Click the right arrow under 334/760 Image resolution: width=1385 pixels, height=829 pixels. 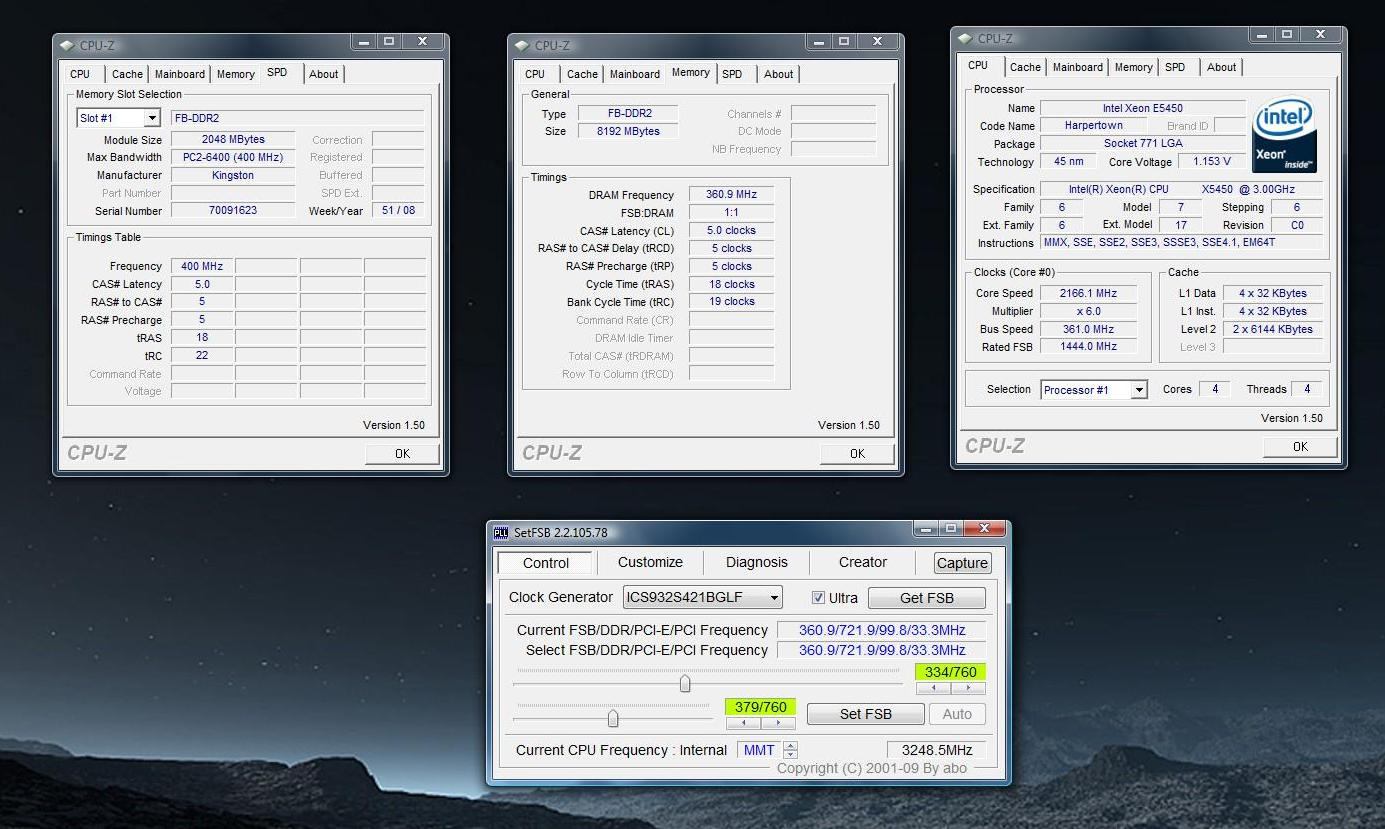coord(968,688)
